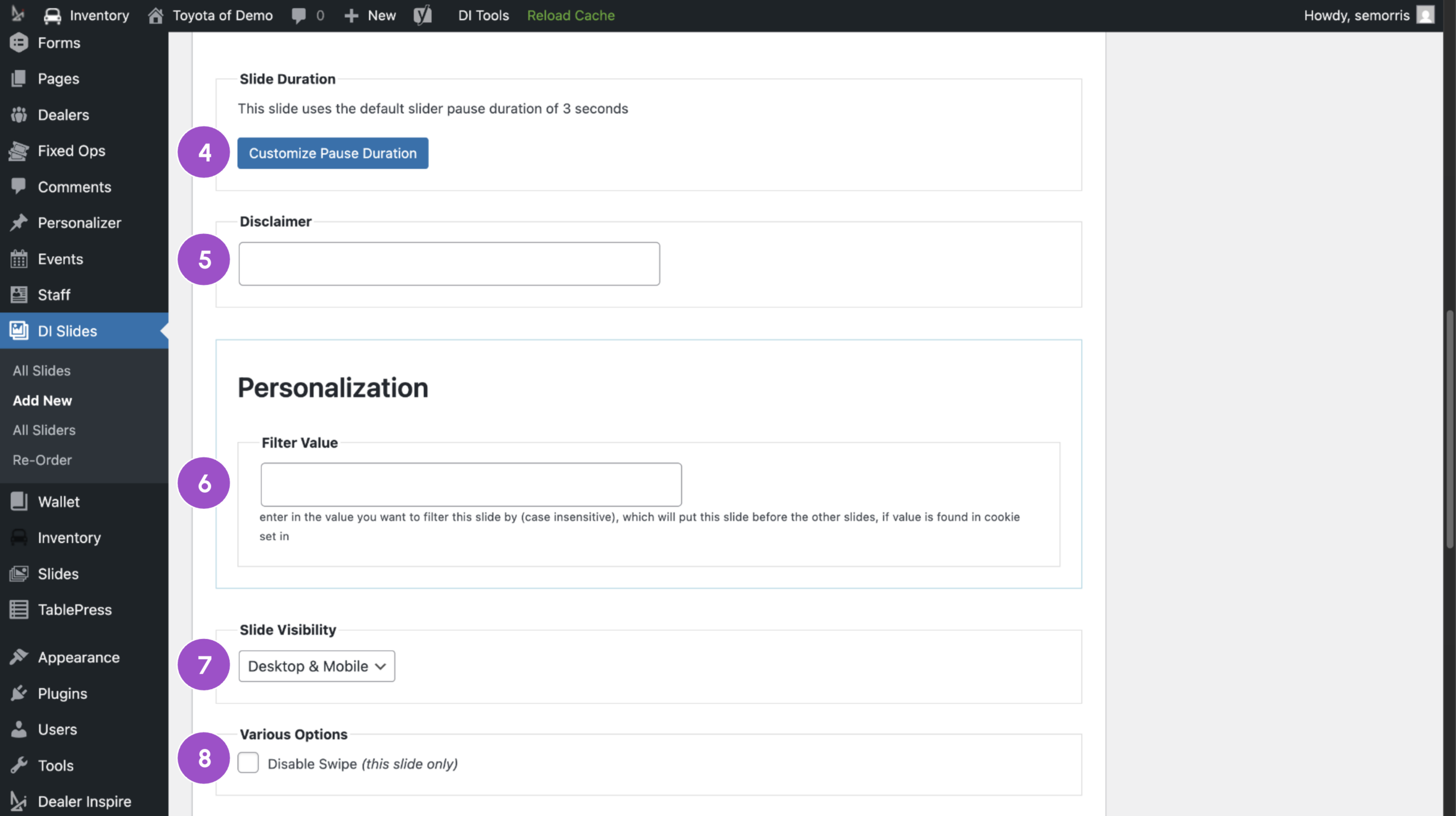Open the Plugins menu label

pyautogui.click(x=63, y=693)
